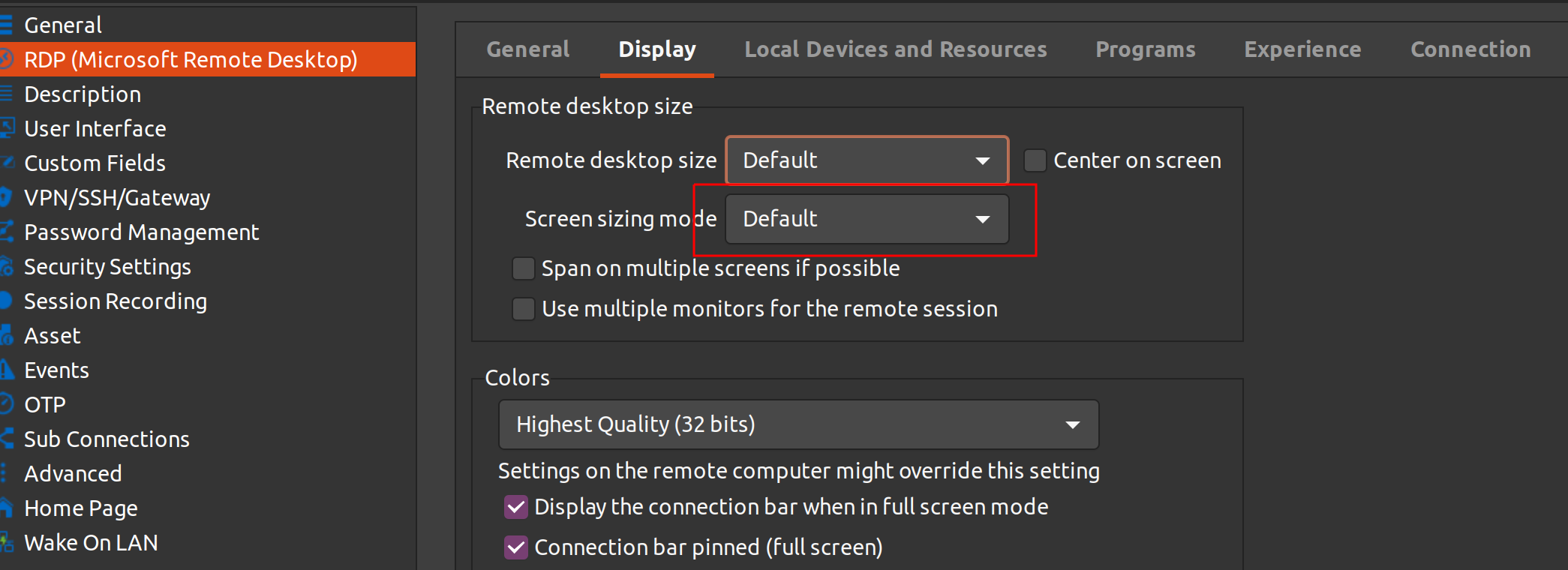
Task: Expand the Screen sizing mode dropdown
Action: (x=867, y=218)
